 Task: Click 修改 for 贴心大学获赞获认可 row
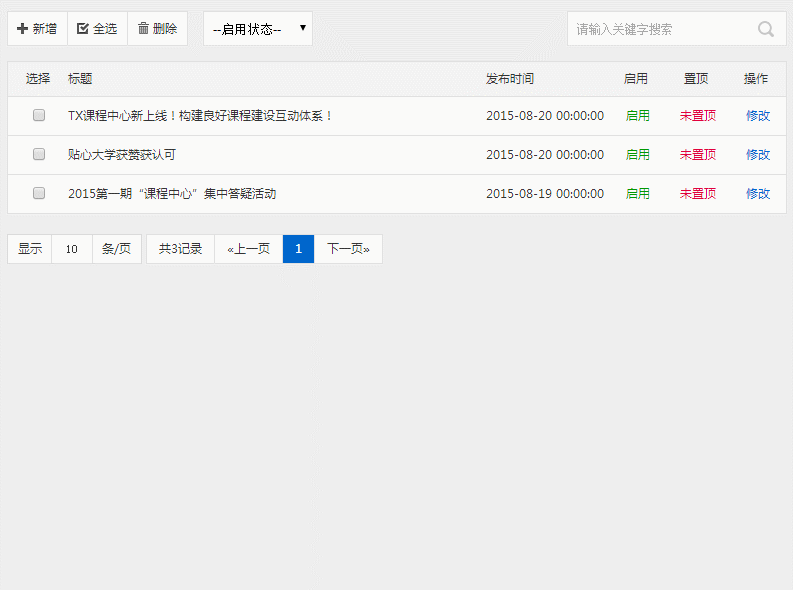coord(757,155)
